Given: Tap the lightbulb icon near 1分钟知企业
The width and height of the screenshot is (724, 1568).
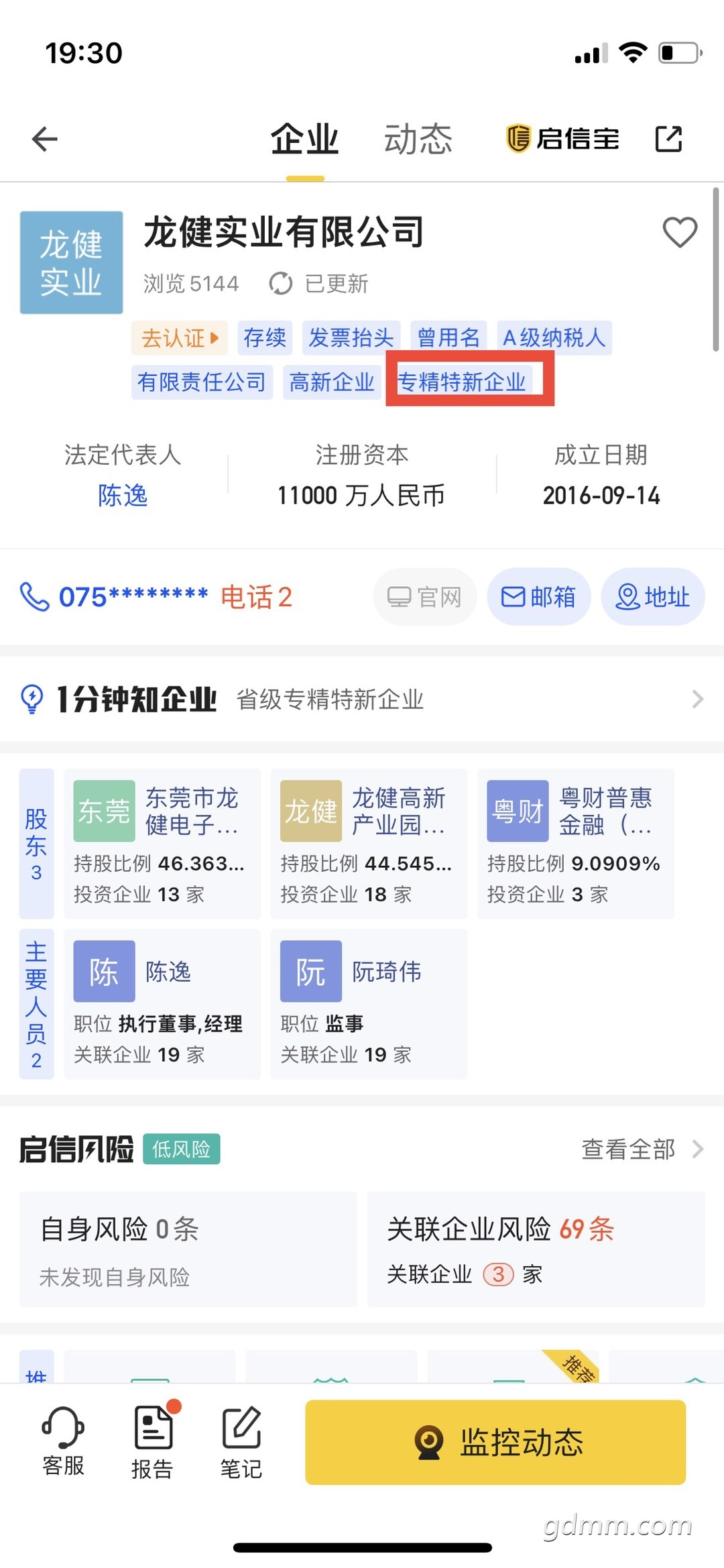Looking at the screenshot, I should point(32,699).
